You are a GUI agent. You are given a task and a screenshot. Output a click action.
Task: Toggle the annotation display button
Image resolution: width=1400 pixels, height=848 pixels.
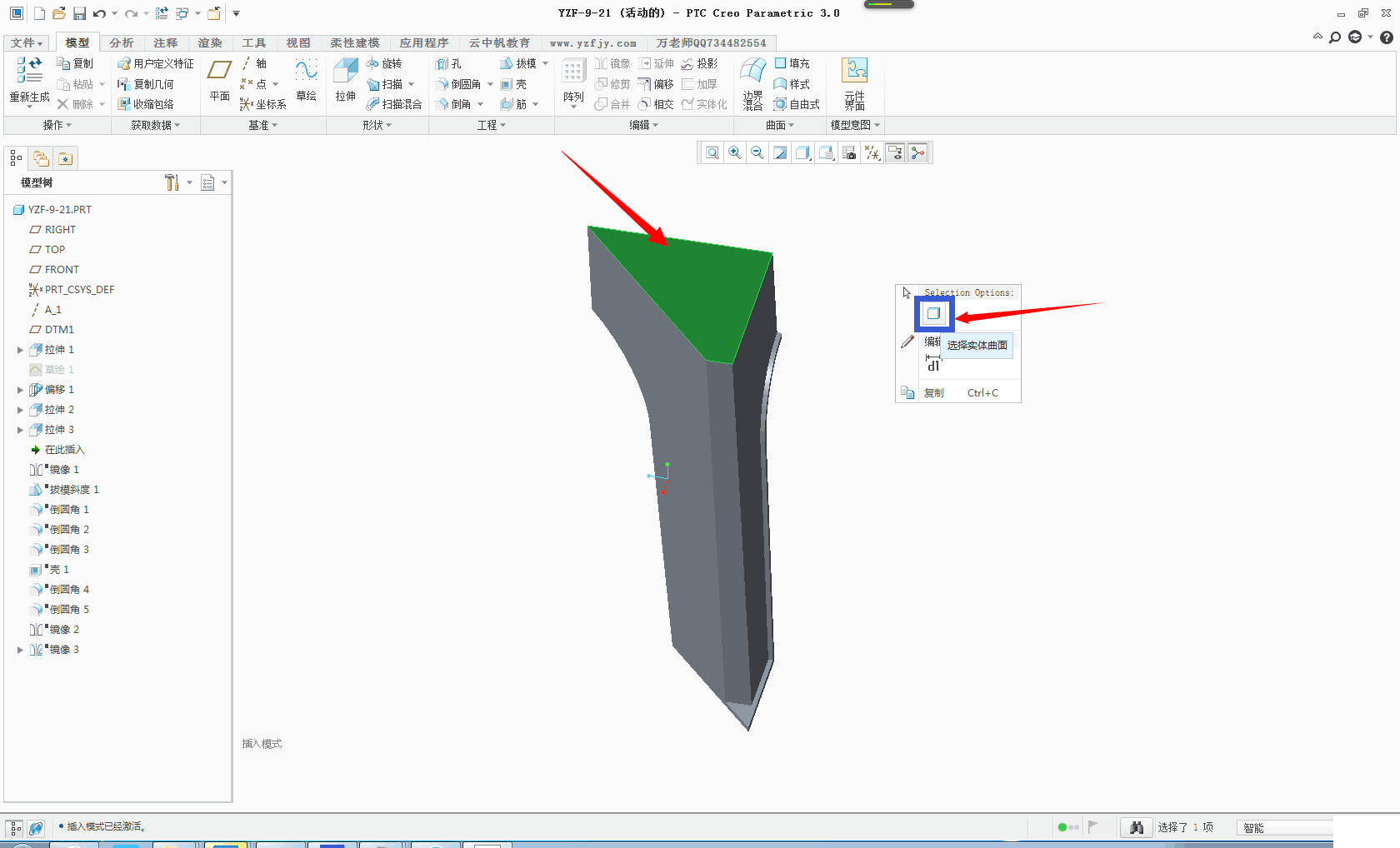[895, 152]
